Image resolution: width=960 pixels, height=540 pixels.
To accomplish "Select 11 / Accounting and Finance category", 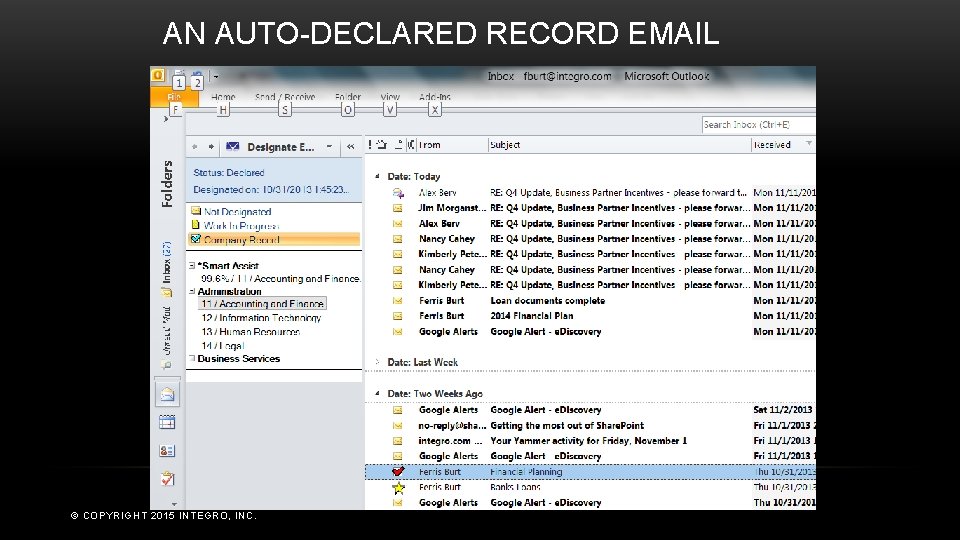I will click(262, 304).
